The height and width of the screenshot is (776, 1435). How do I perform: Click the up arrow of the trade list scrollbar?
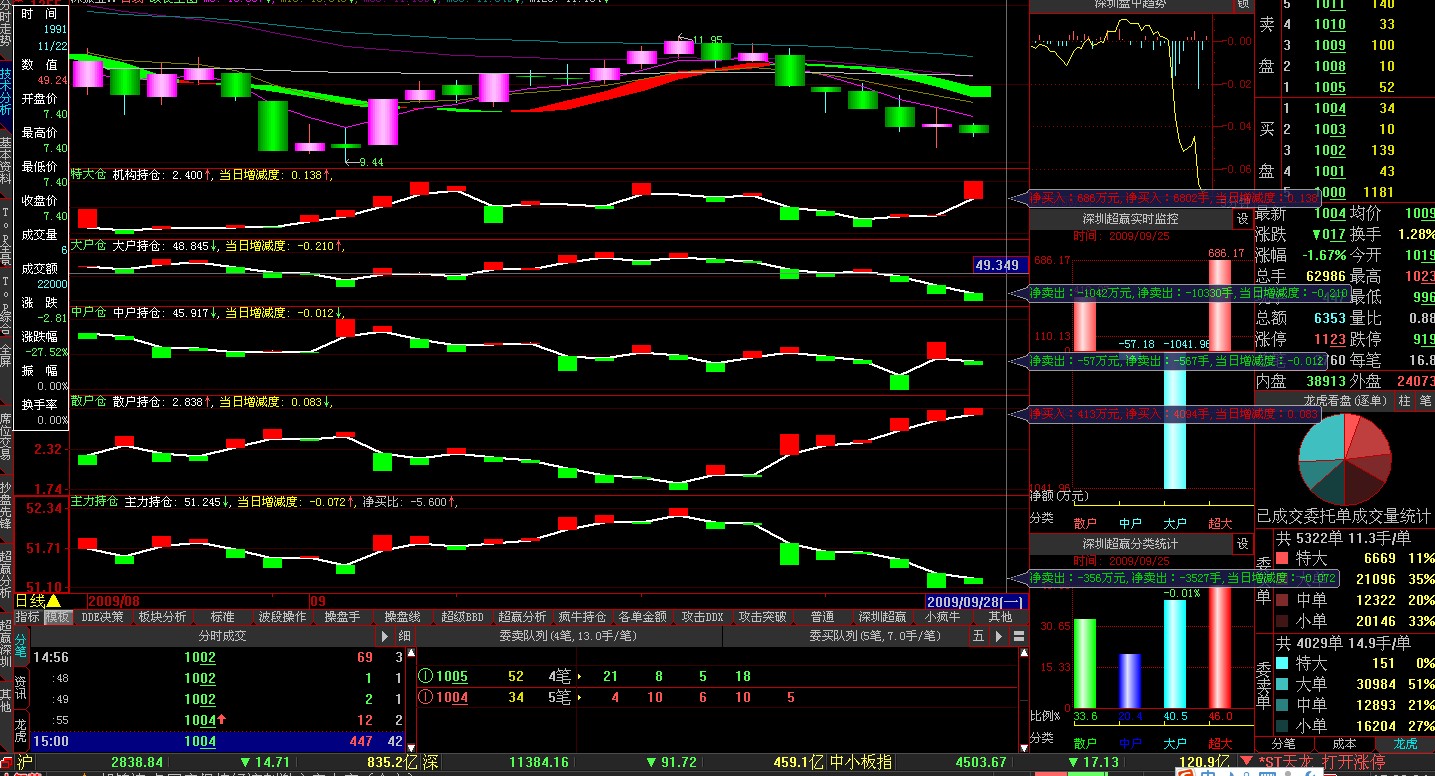tap(409, 652)
